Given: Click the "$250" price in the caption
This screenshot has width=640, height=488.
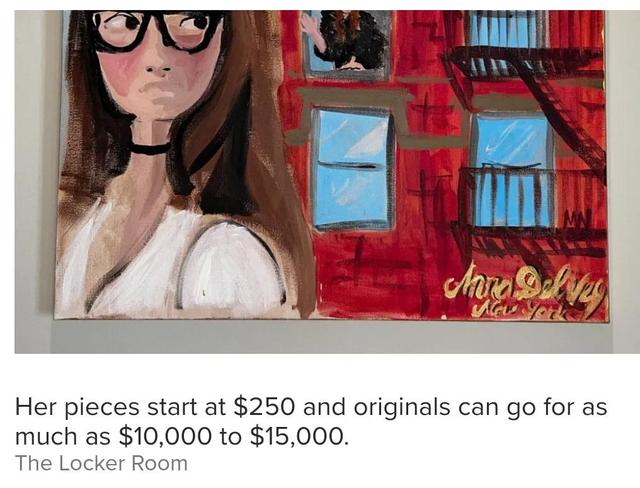Looking at the screenshot, I should [264, 407].
